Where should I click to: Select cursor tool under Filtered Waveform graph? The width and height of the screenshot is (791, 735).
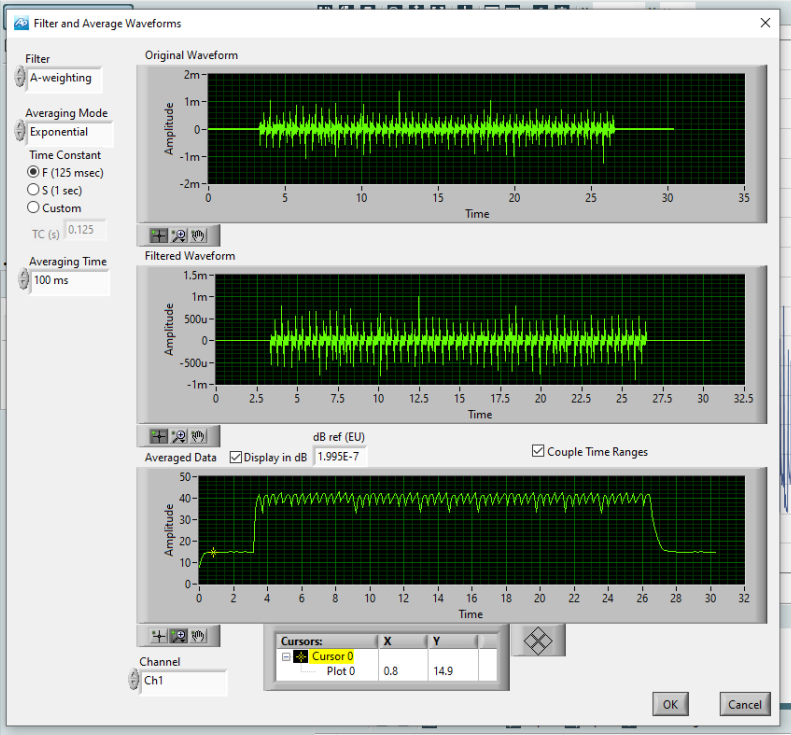pos(159,436)
